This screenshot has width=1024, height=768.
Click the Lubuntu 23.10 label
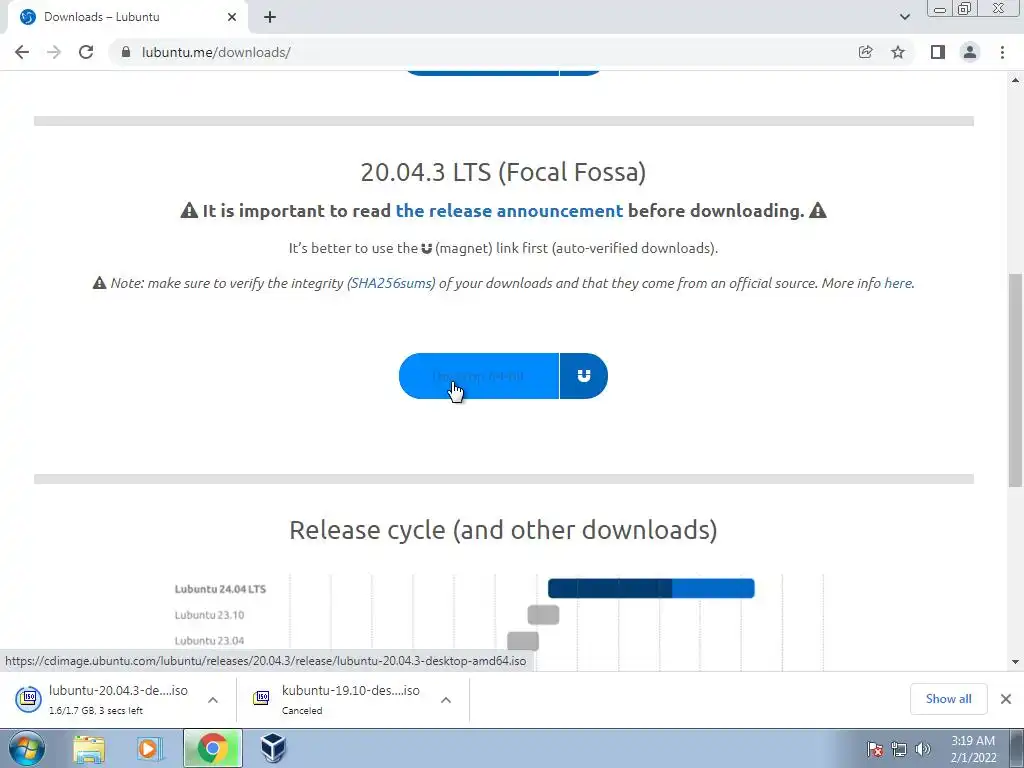[209, 615]
